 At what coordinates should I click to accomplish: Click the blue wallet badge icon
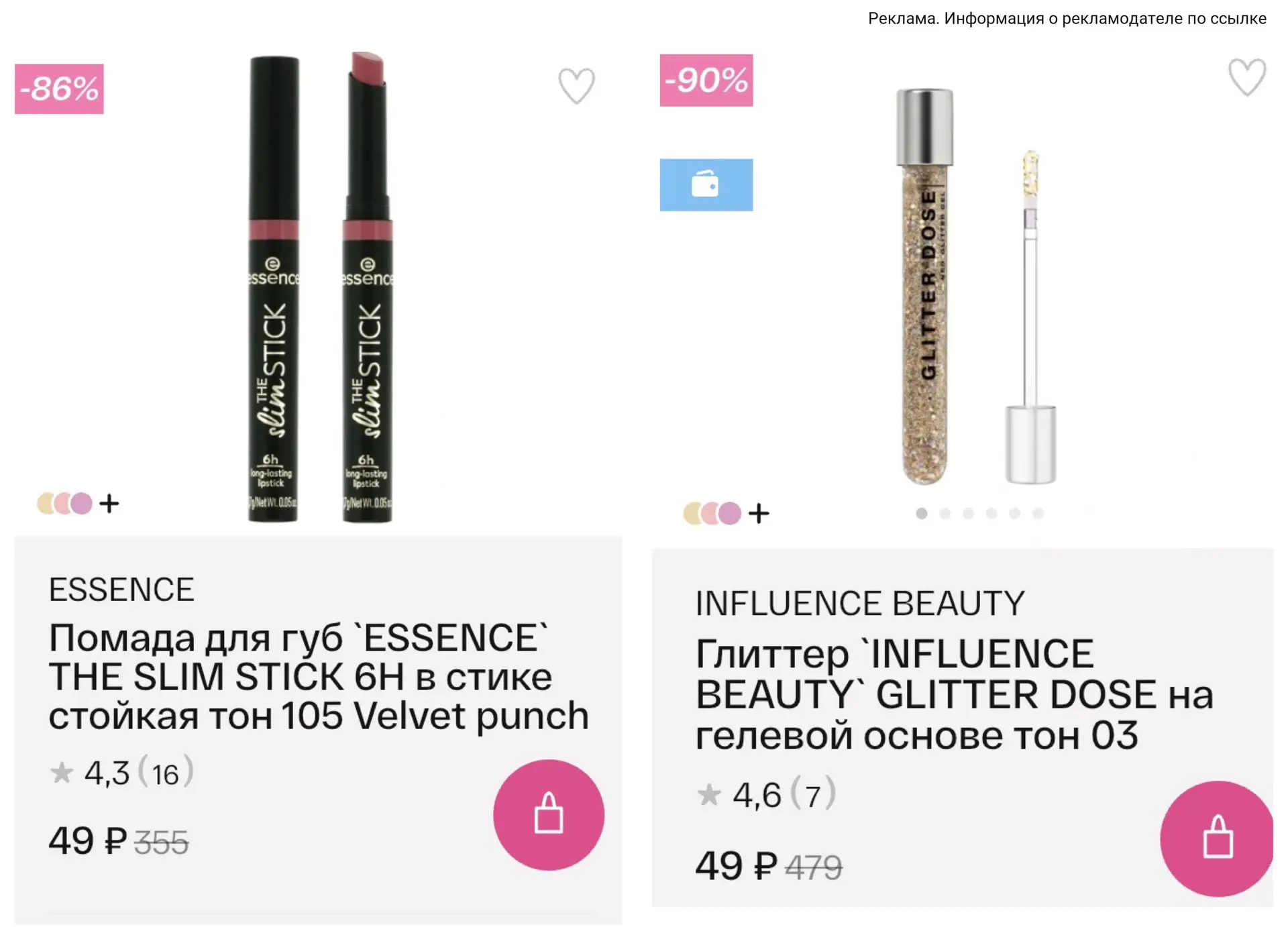(706, 184)
